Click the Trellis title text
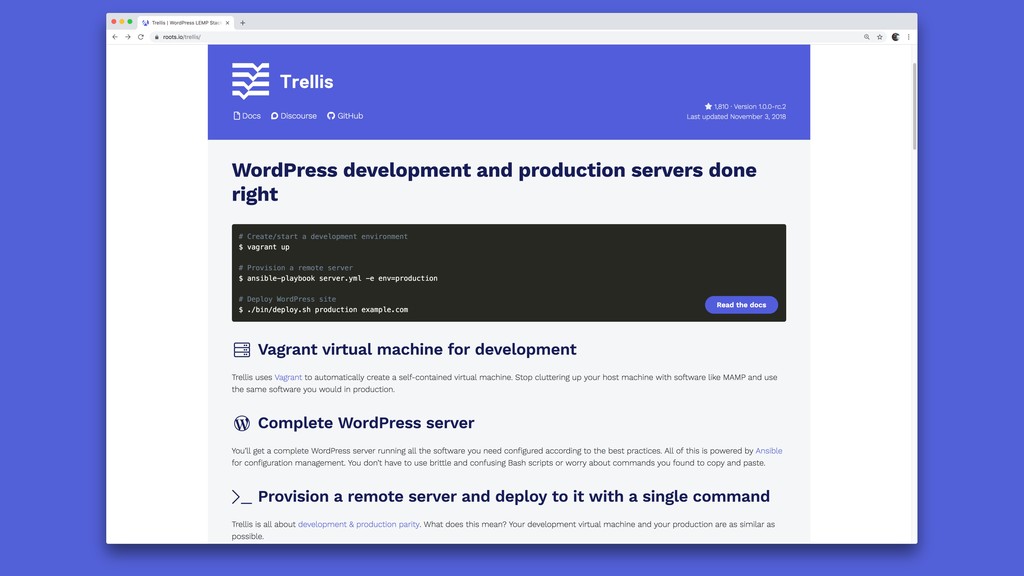The image size is (1024, 576). pyautogui.click(x=306, y=82)
